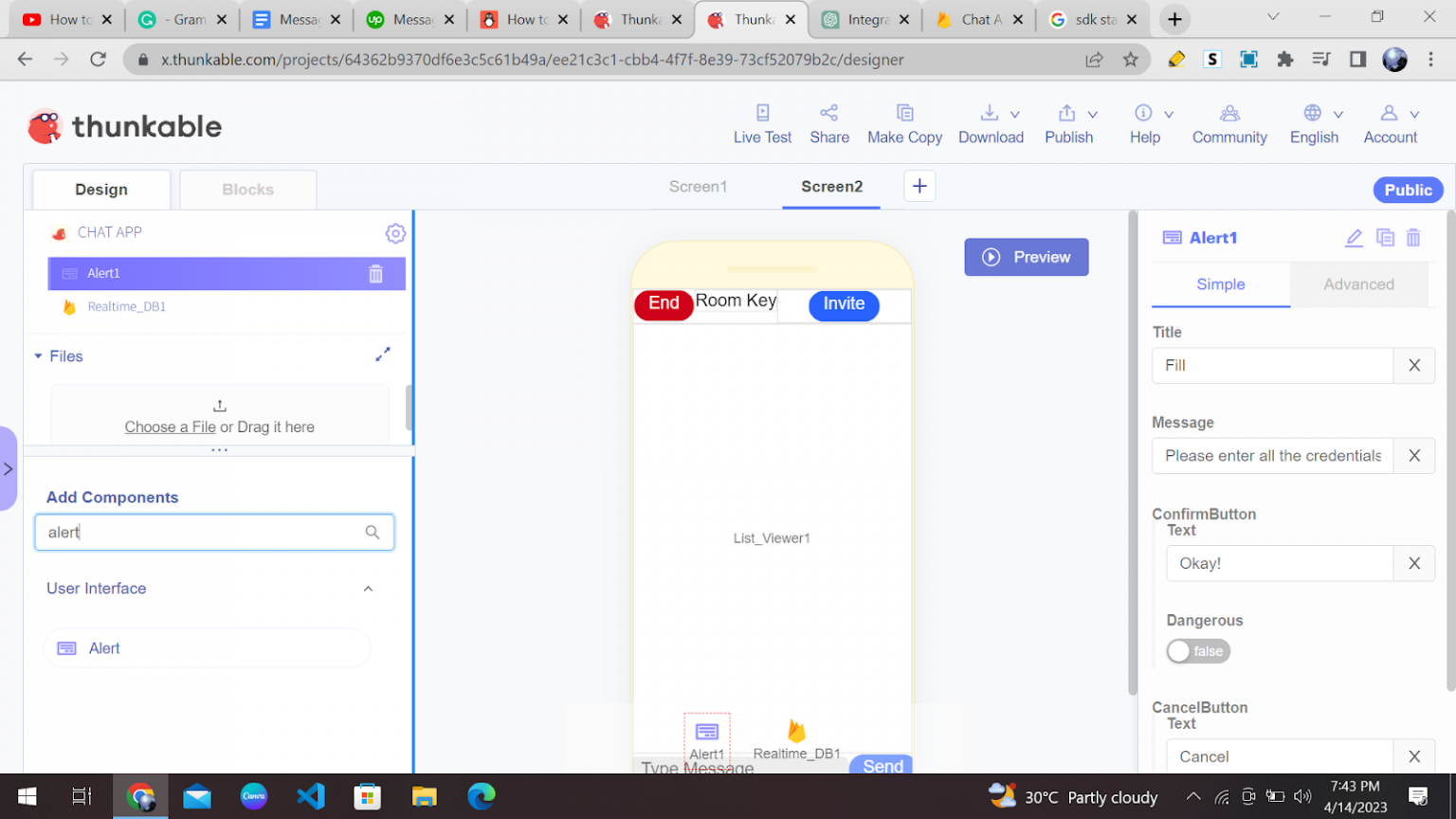The height and width of the screenshot is (819, 1456).
Task: Toggle the project Public switch
Action: (x=1408, y=190)
